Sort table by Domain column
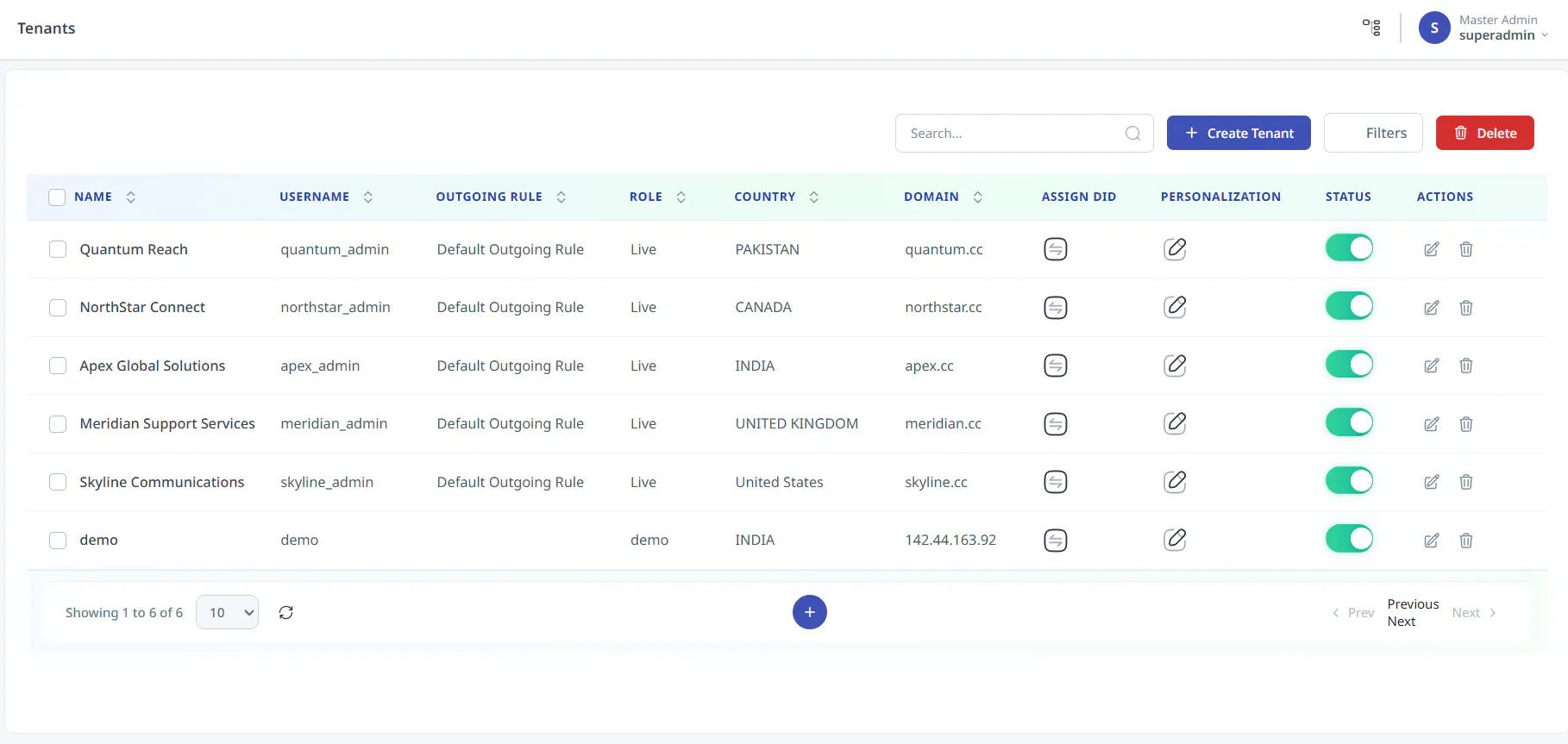 click(x=978, y=197)
